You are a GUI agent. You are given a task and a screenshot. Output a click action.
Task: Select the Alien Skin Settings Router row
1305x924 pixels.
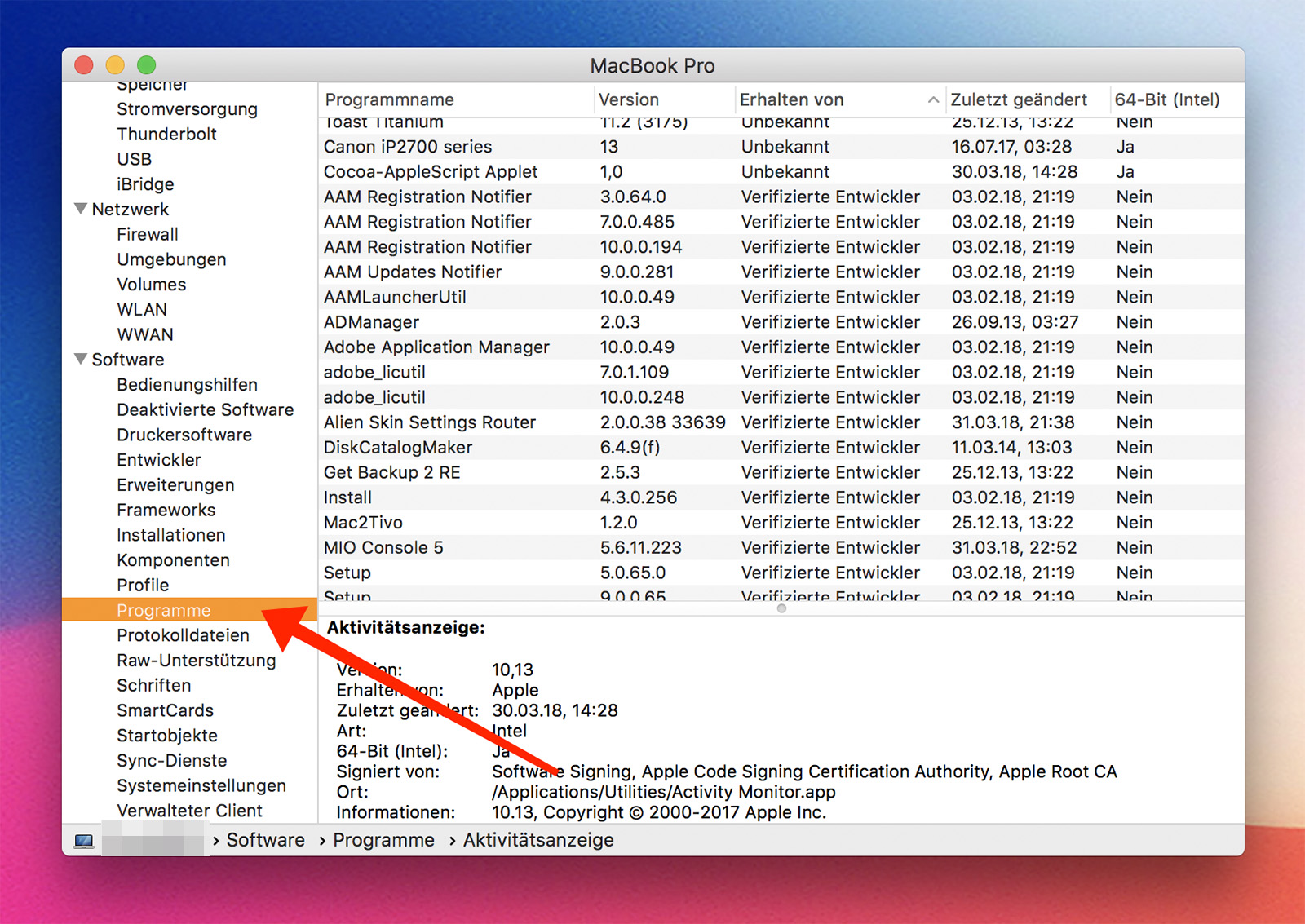click(781, 422)
